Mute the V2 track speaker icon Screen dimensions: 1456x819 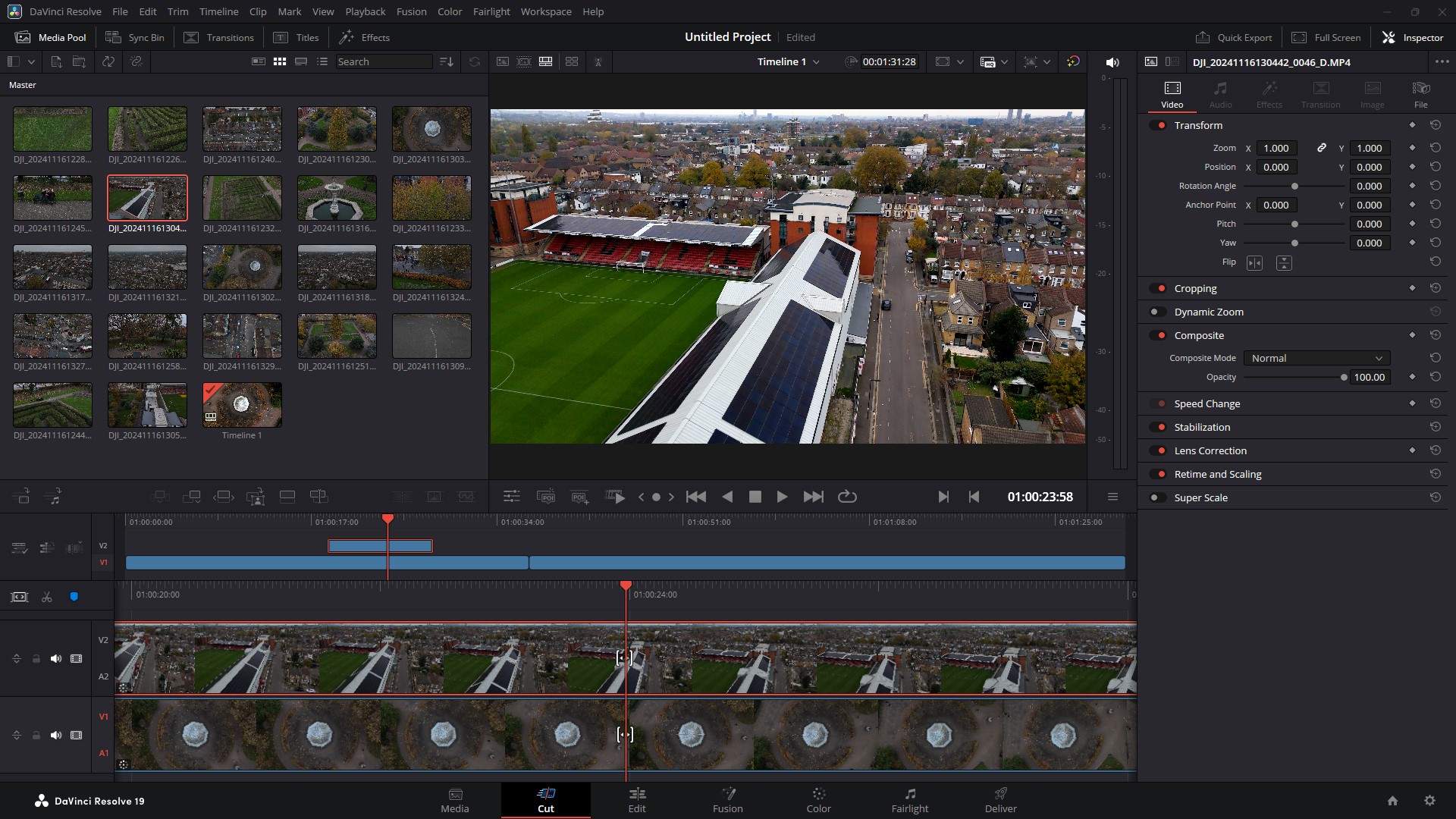[55, 658]
